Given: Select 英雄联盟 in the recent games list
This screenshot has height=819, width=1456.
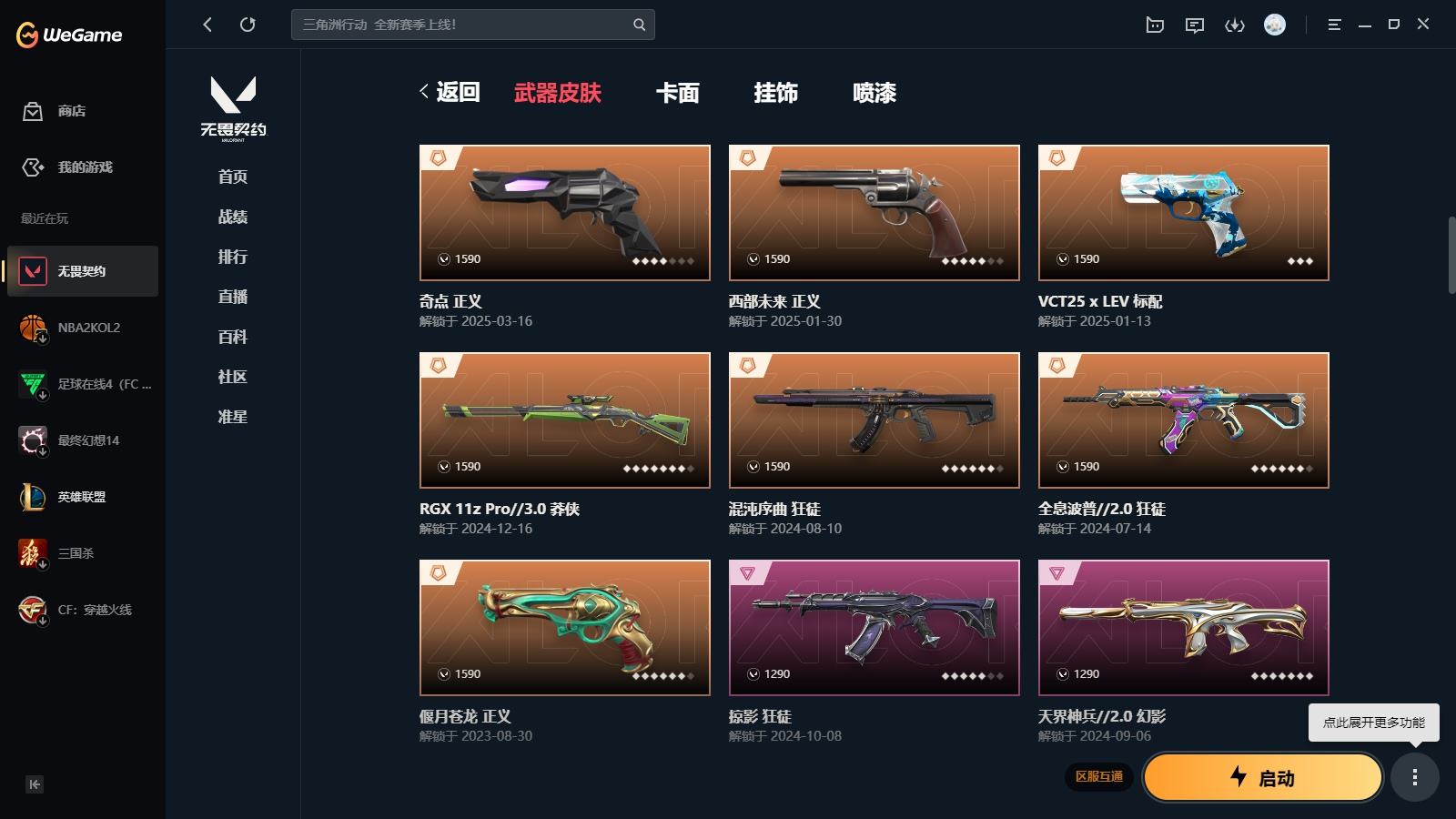Looking at the screenshot, I should point(83,497).
